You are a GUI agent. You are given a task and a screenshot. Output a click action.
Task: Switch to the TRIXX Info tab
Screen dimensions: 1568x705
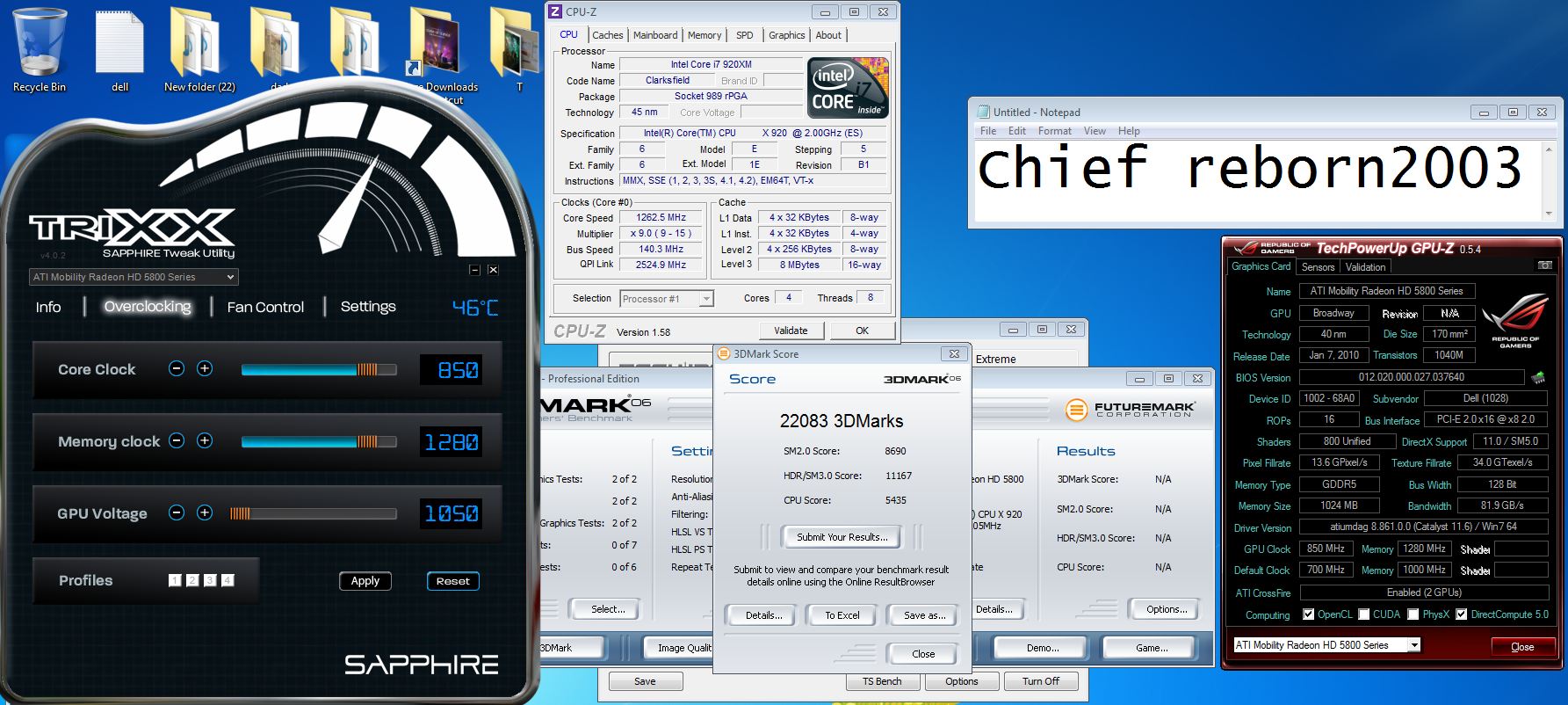tap(48, 307)
